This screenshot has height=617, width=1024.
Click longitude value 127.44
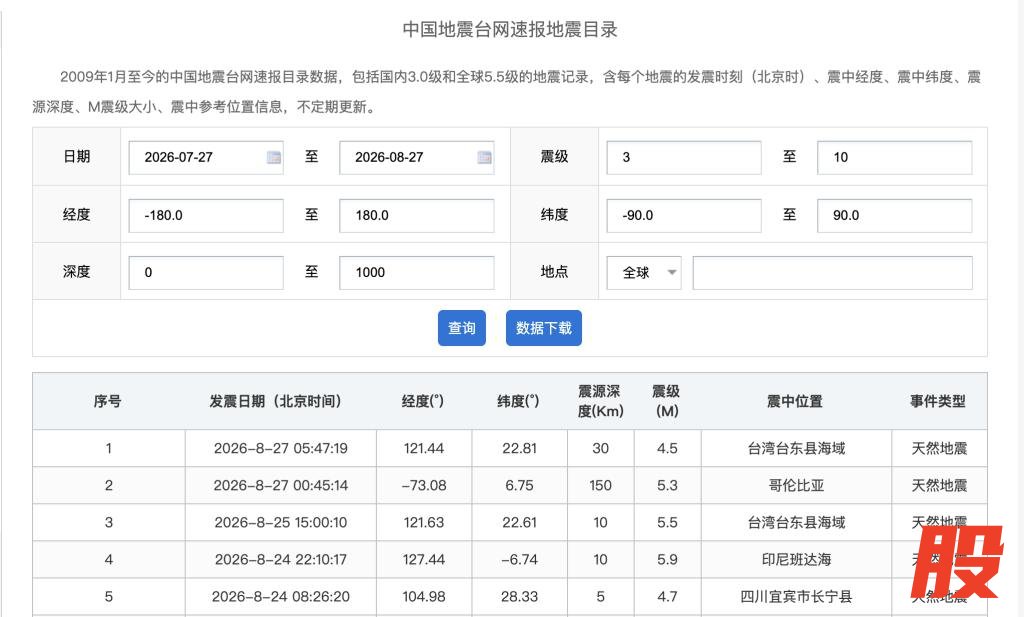pos(424,560)
